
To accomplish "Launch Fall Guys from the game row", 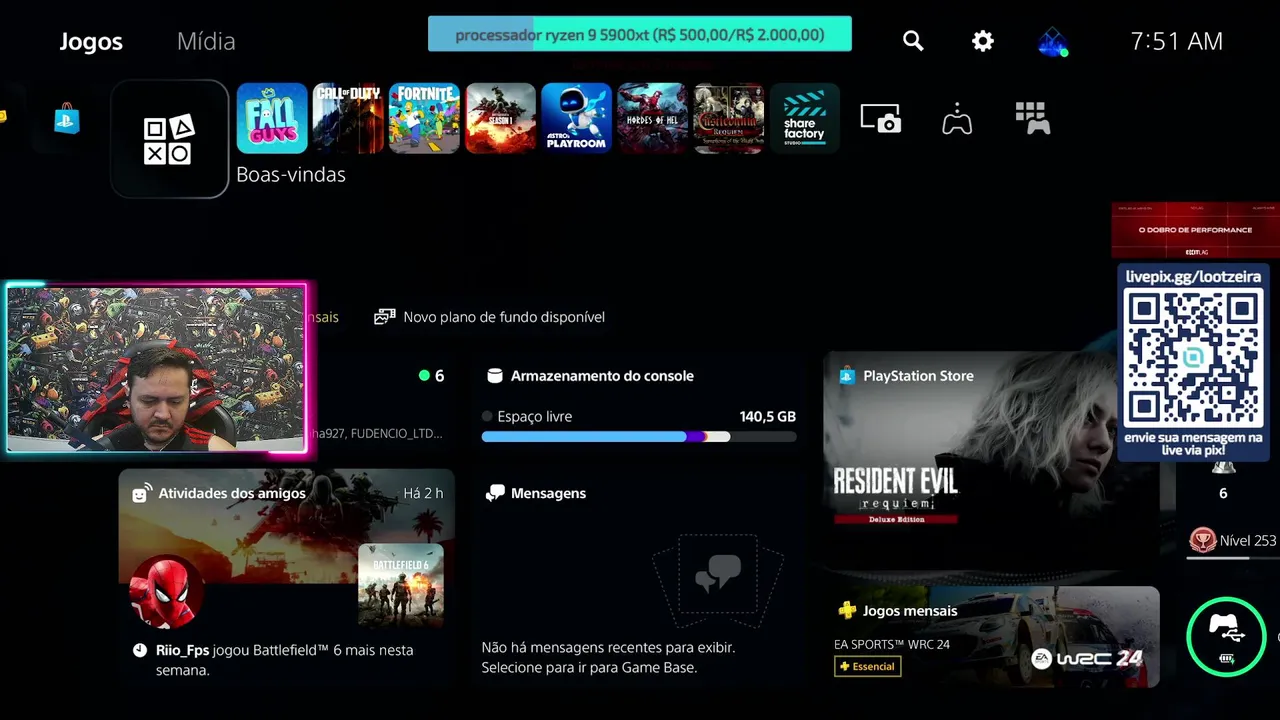I will click(272, 118).
